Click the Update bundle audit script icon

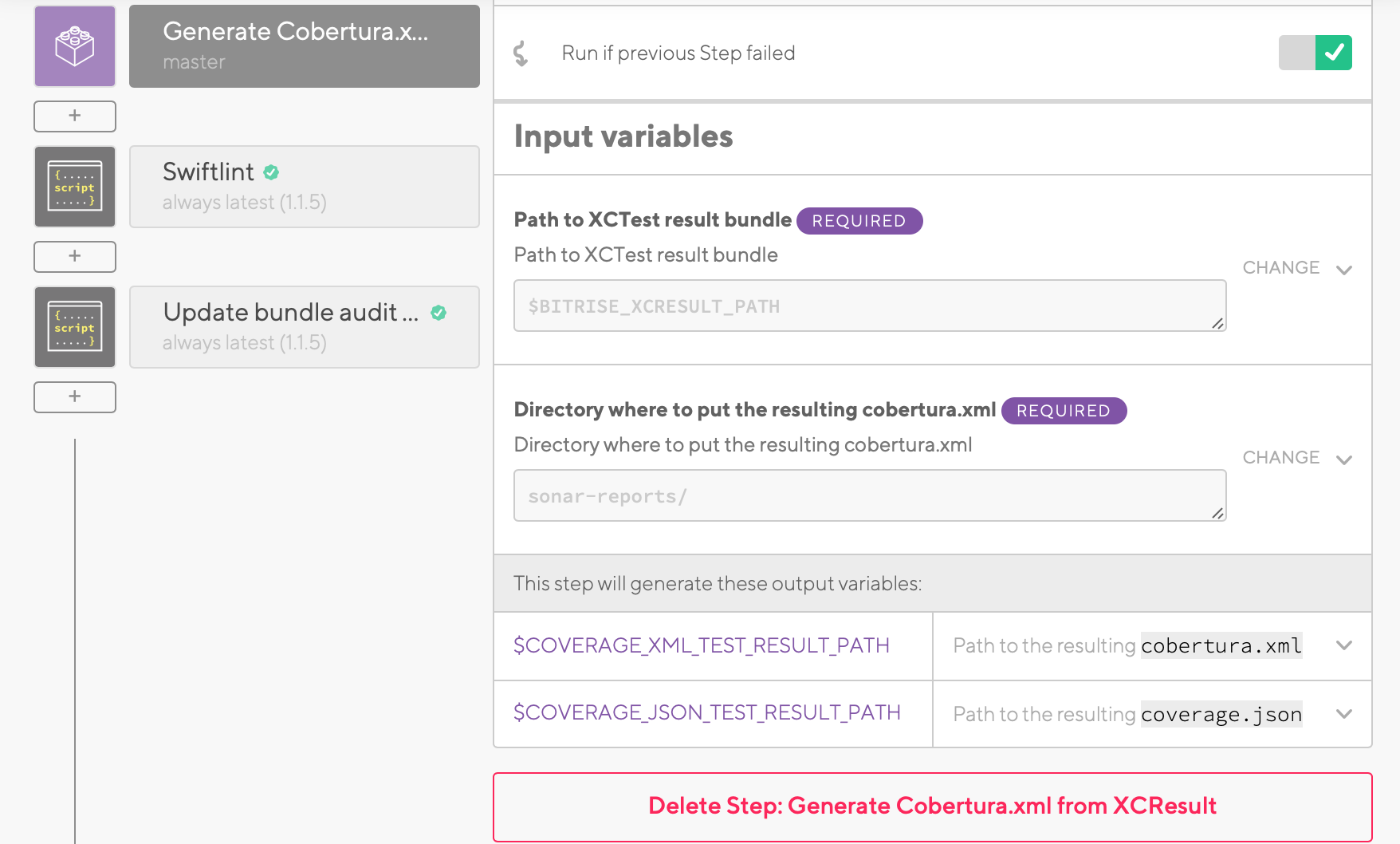coord(75,327)
